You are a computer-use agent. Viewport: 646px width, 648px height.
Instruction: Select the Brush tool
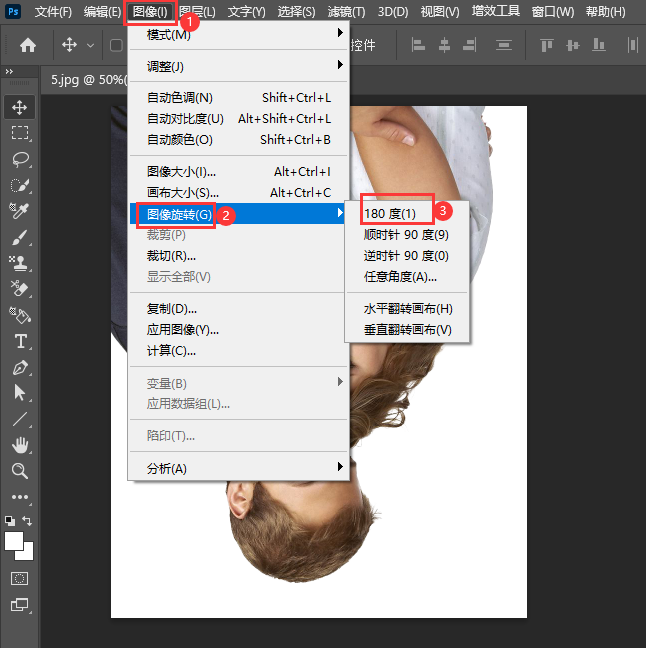[19, 237]
